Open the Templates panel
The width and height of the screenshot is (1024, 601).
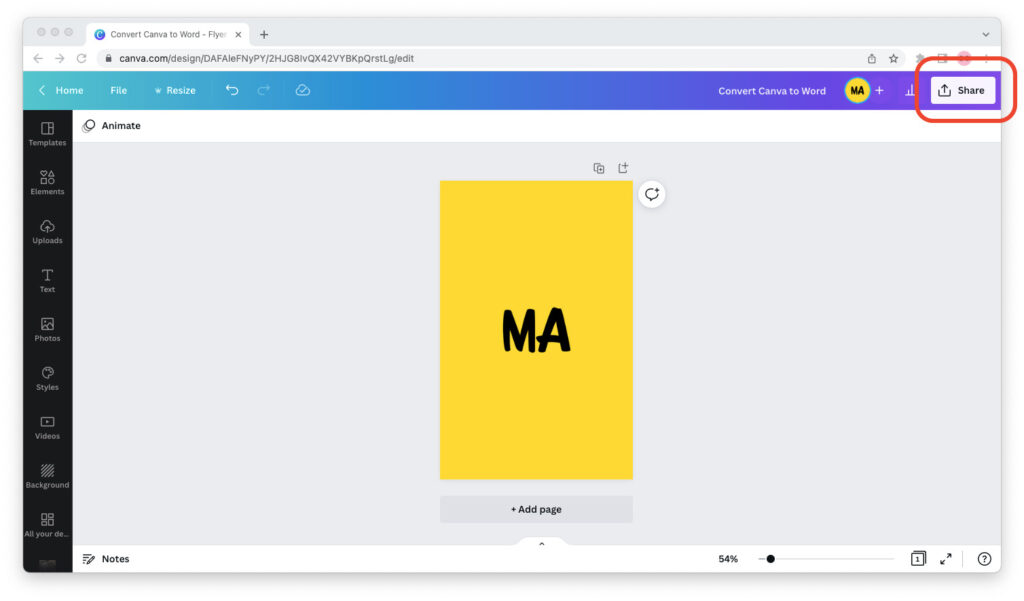pyautogui.click(x=47, y=134)
